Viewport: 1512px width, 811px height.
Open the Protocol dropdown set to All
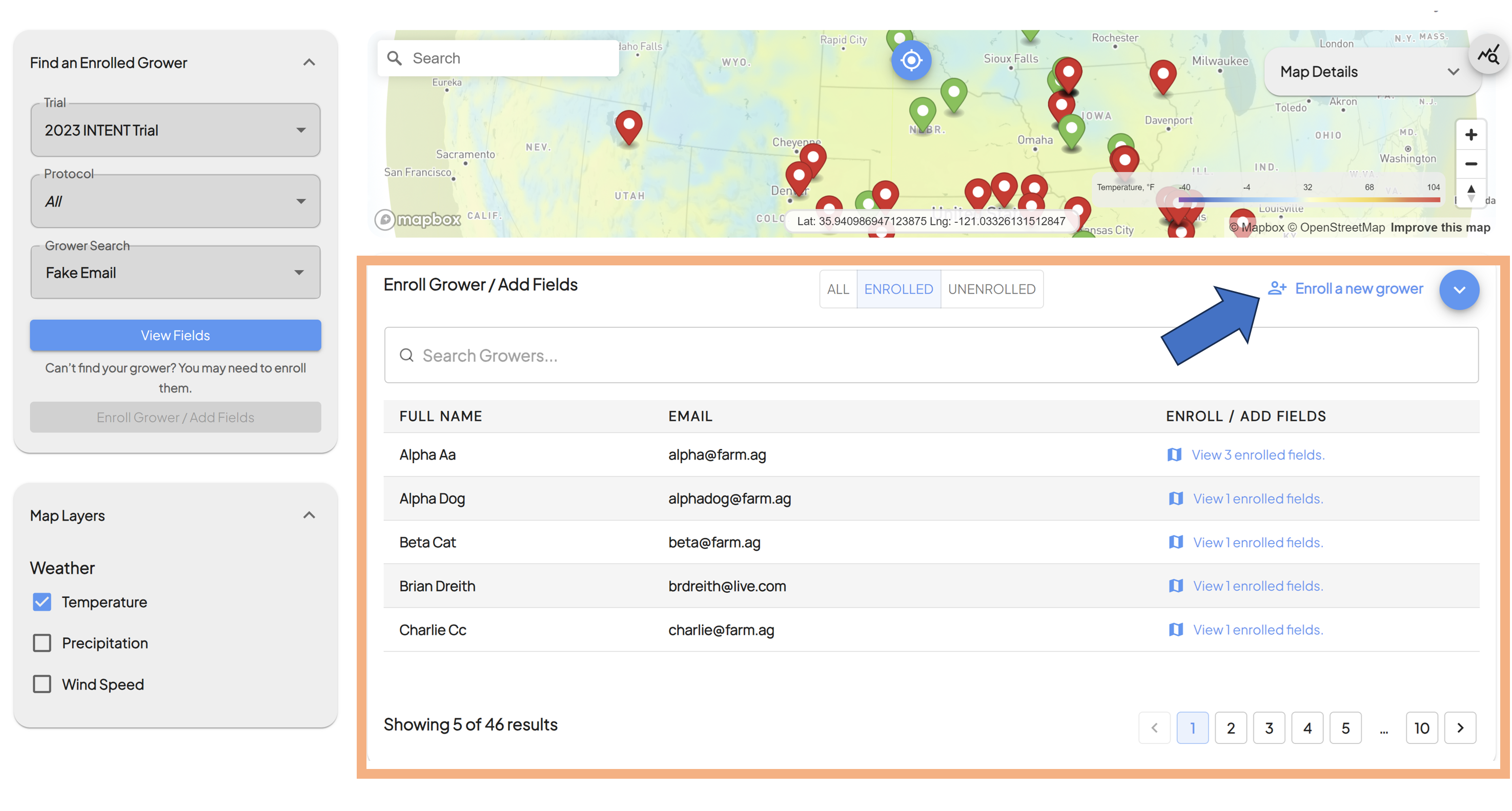point(175,201)
